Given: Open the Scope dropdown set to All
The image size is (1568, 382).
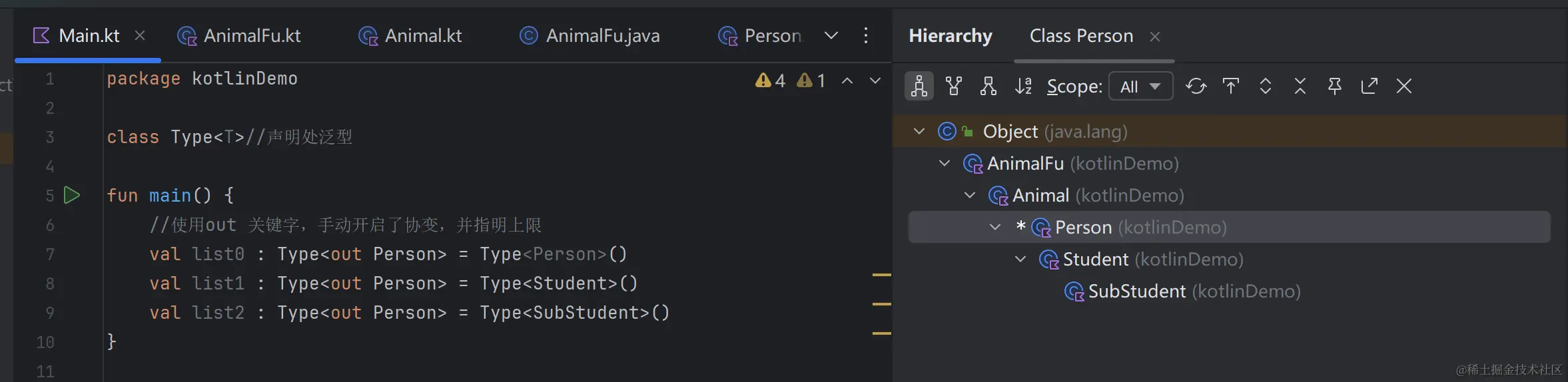Looking at the screenshot, I should point(1140,87).
